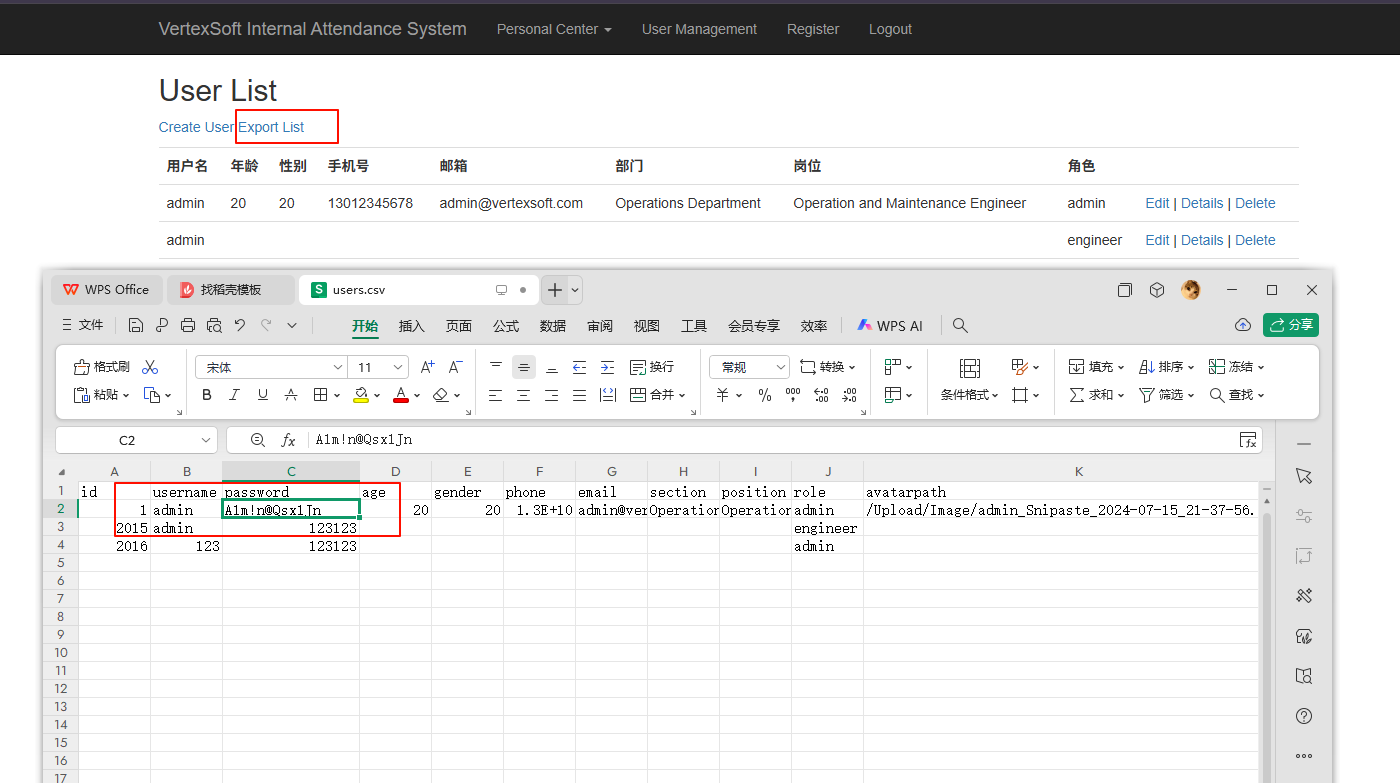
Task: Toggle italic formatting
Action: tap(235, 395)
